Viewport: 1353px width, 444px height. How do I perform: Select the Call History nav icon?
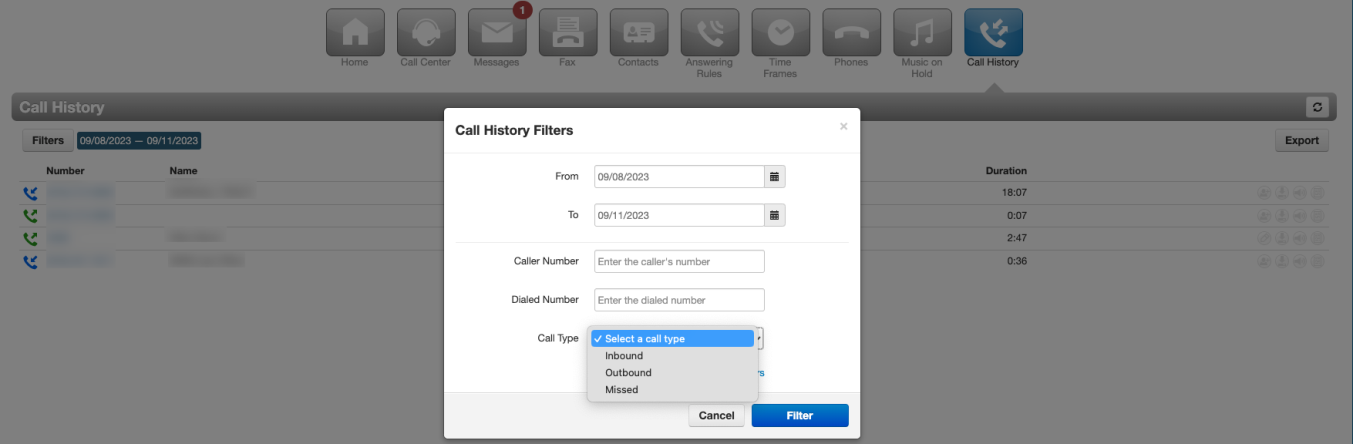(x=994, y=32)
